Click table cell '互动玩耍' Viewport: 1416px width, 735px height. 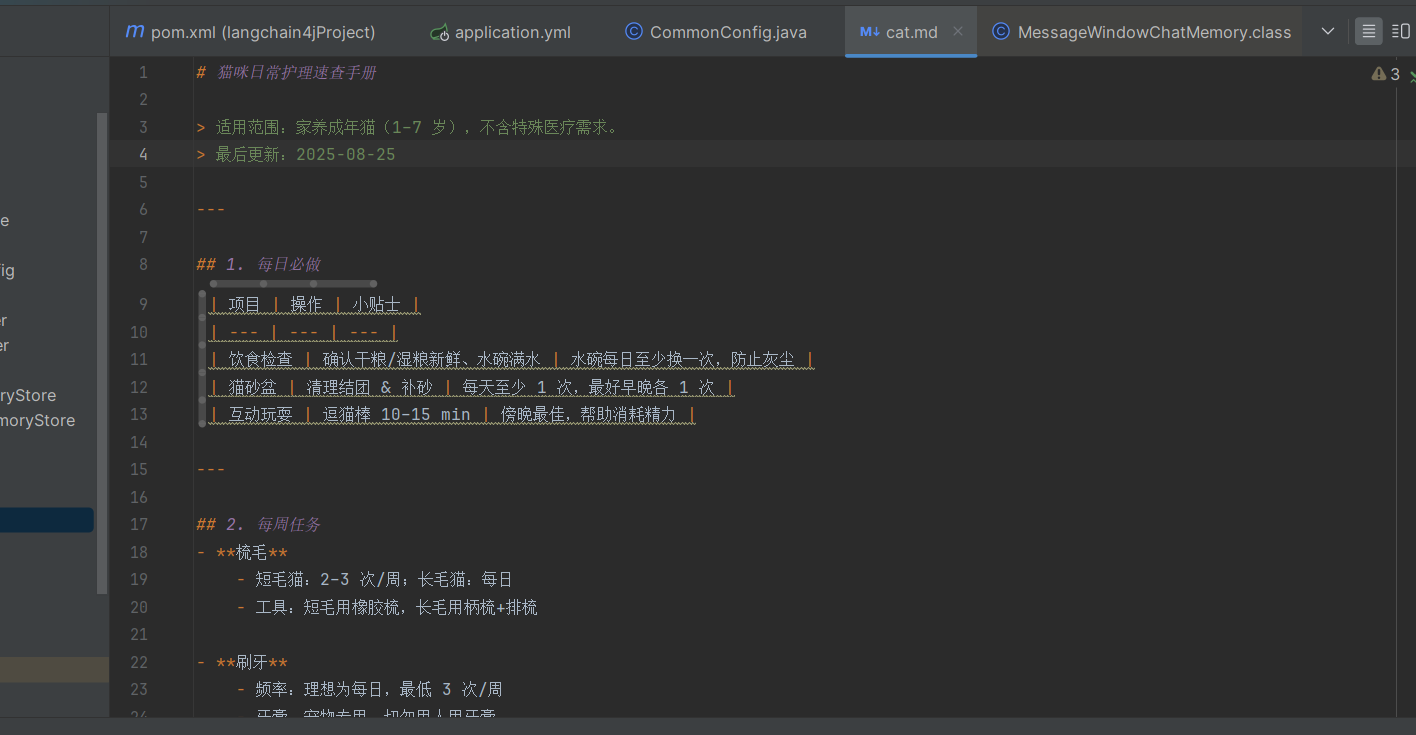pos(261,414)
